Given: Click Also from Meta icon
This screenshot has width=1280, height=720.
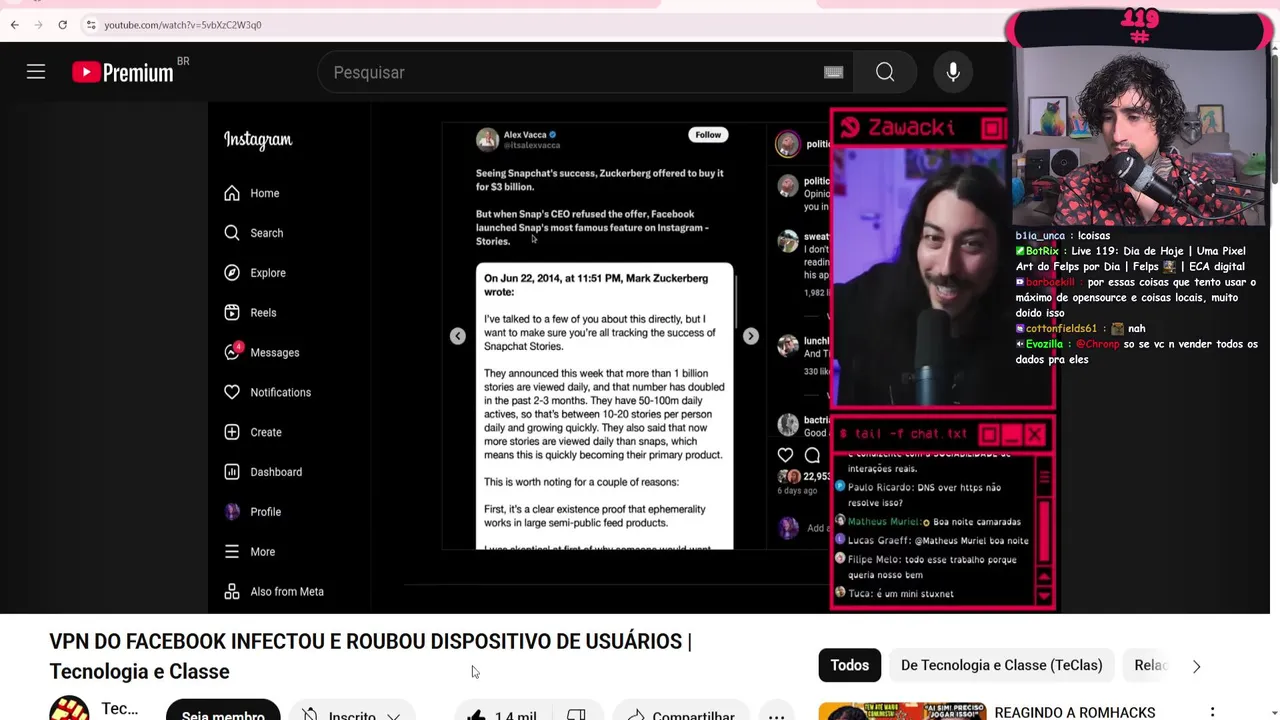Looking at the screenshot, I should [232, 592].
